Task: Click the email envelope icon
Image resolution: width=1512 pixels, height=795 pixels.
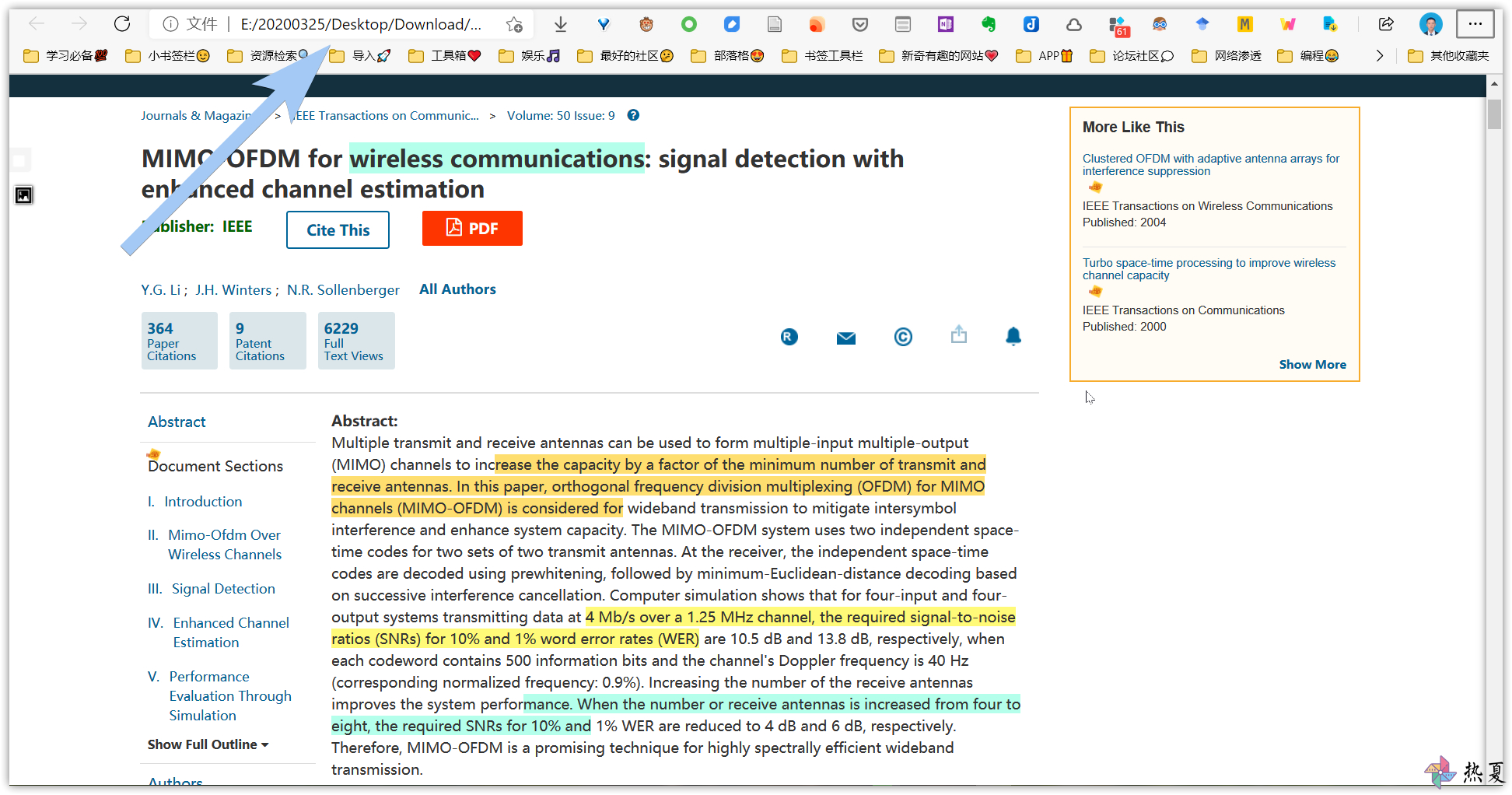Action: point(846,338)
